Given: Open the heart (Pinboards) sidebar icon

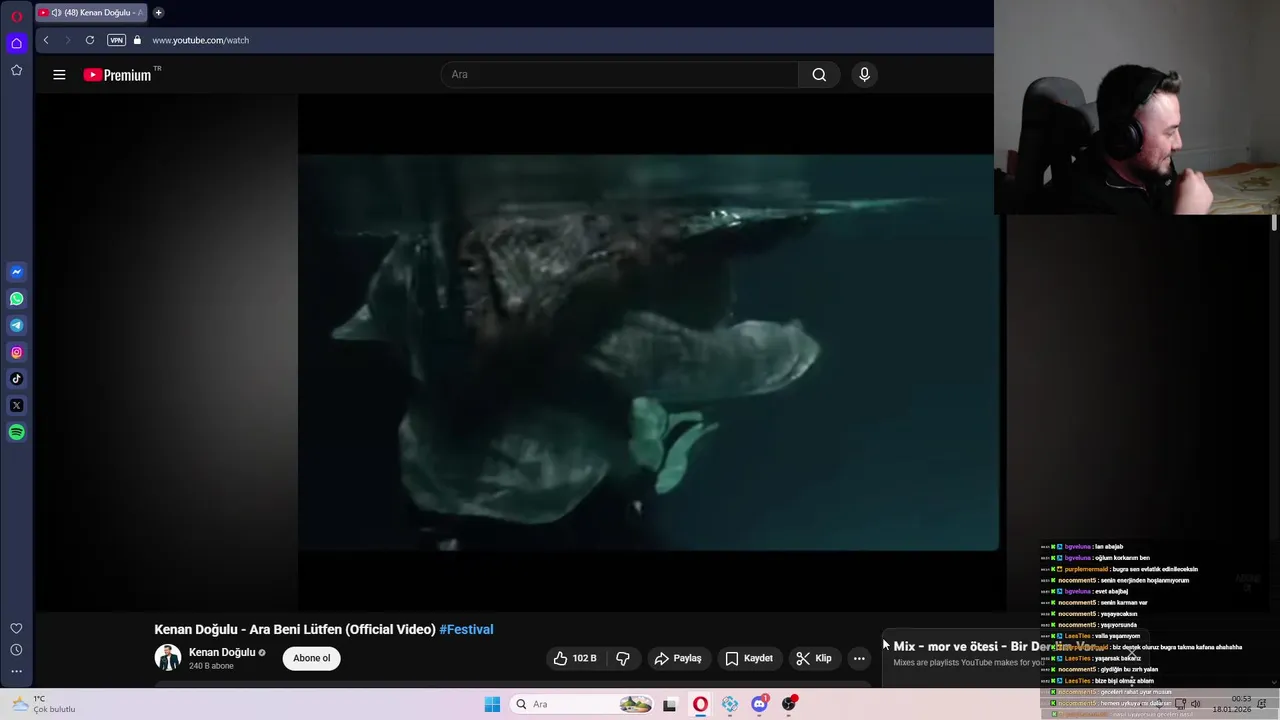Looking at the screenshot, I should pyautogui.click(x=16, y=628).
